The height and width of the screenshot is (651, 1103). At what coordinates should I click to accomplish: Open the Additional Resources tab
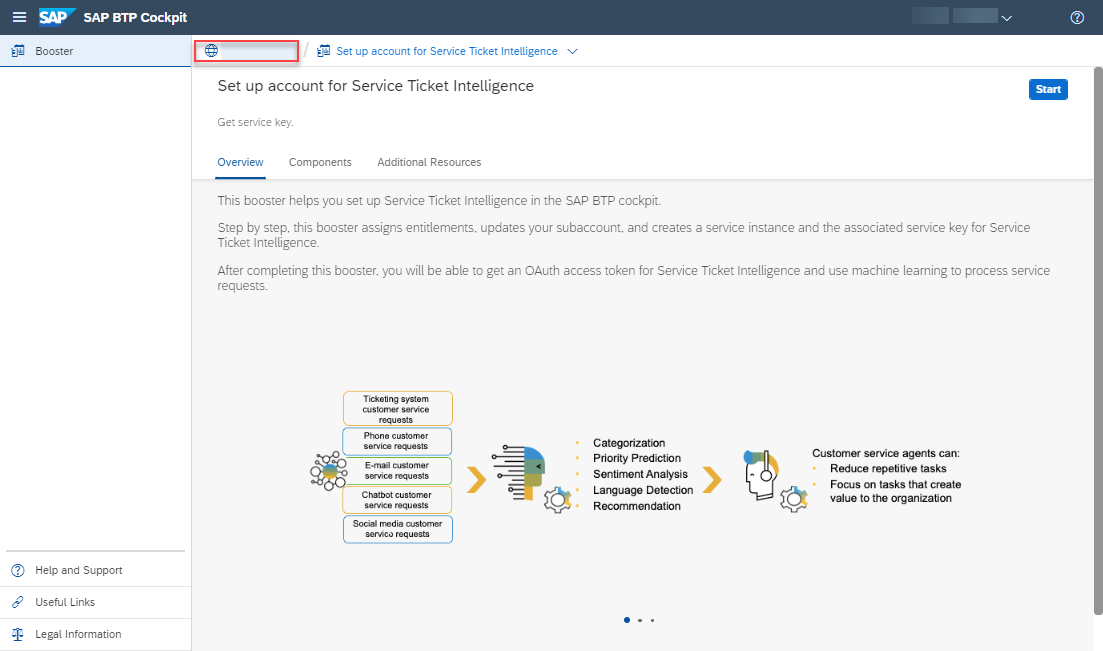click(429, 162)
